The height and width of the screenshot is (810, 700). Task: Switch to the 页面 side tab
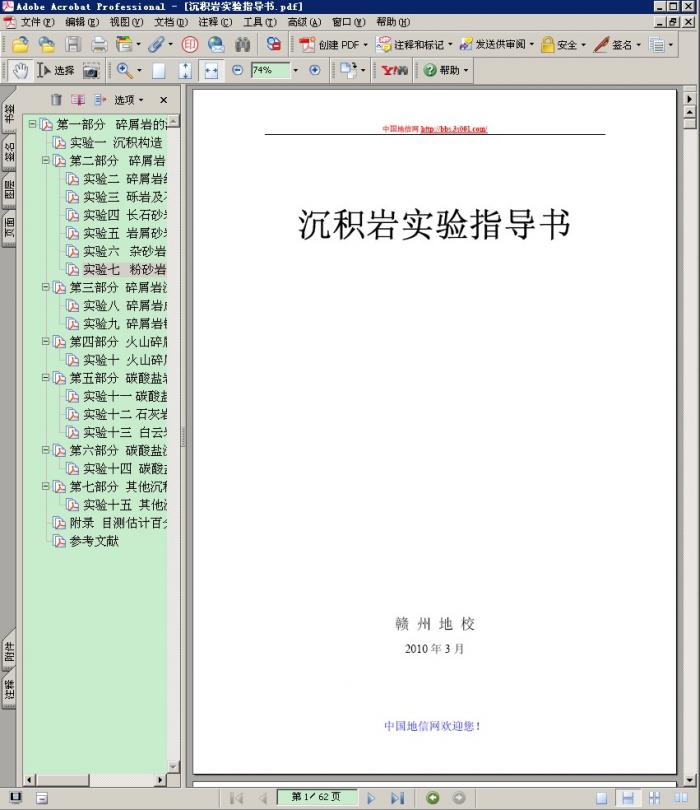tap(9, 227)
